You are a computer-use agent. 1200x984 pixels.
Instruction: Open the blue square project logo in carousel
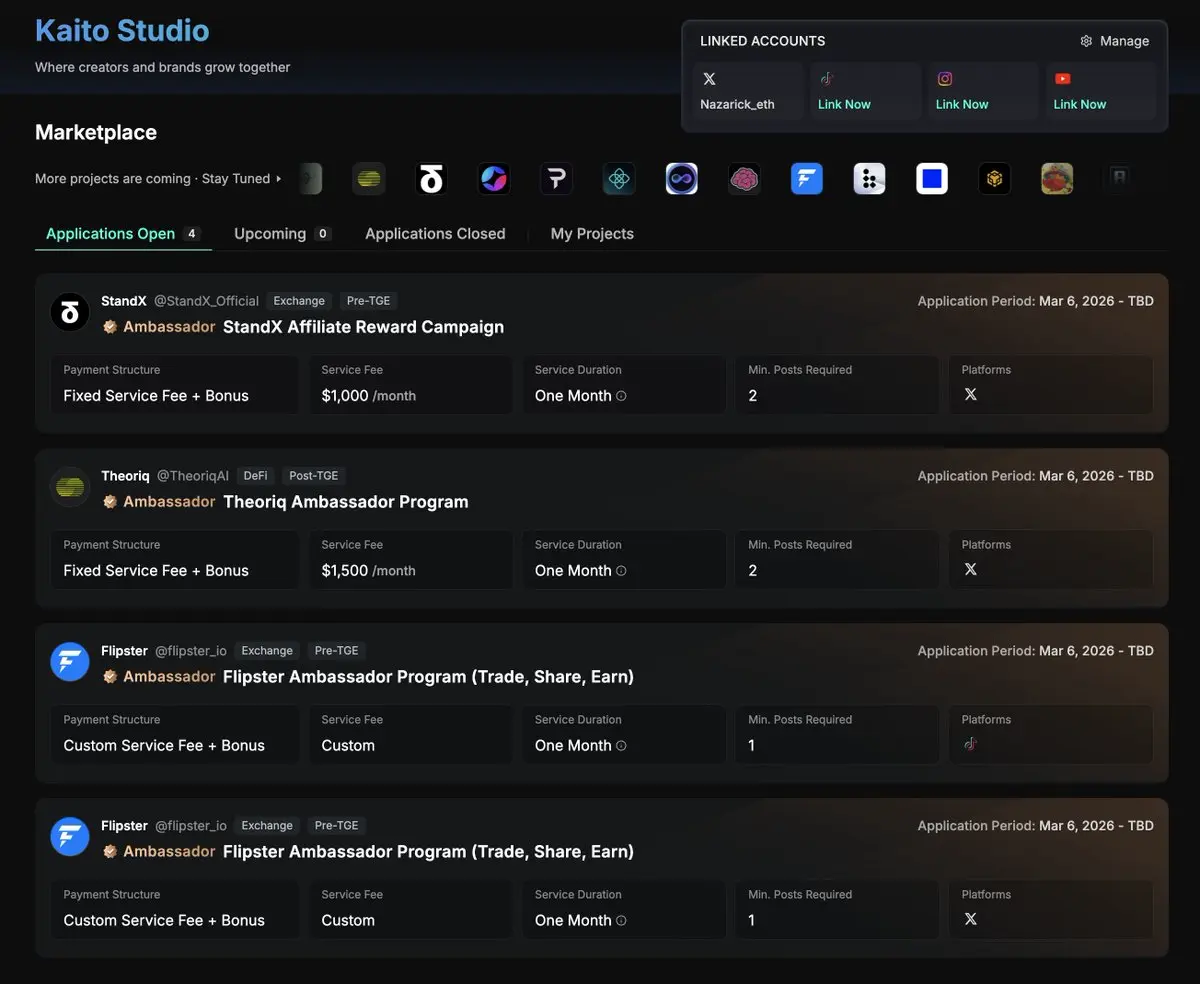click(932, 179)
